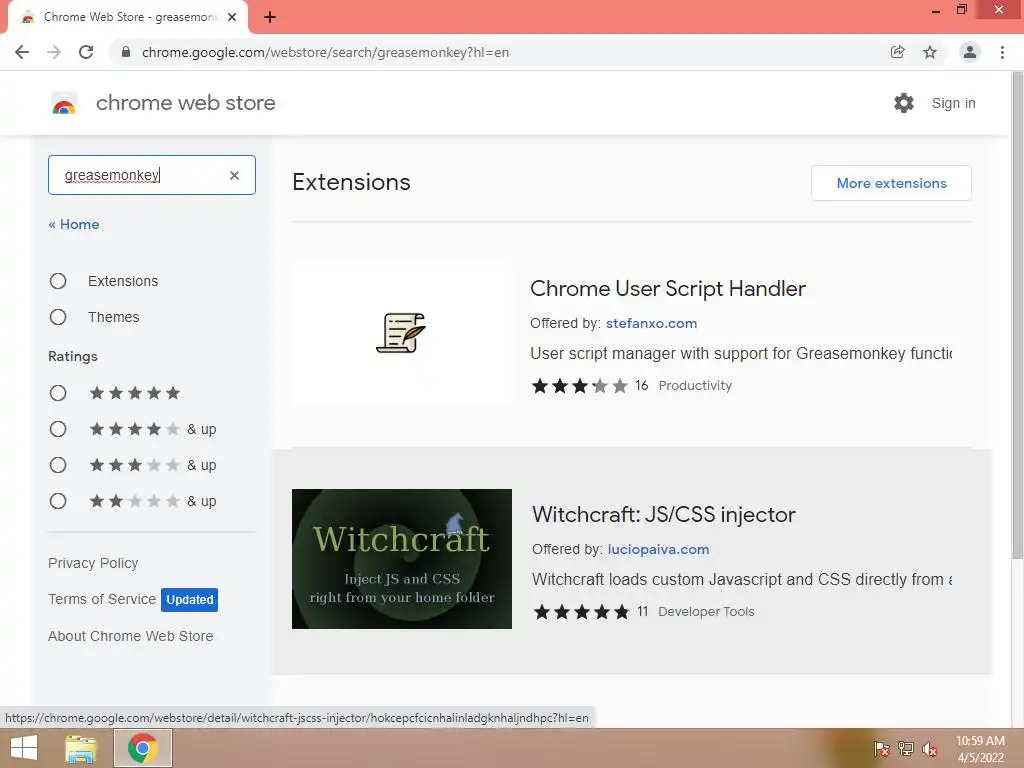Select the Extensions filter radio button
Screen dimensions: 1024x768
coord(58,281)
